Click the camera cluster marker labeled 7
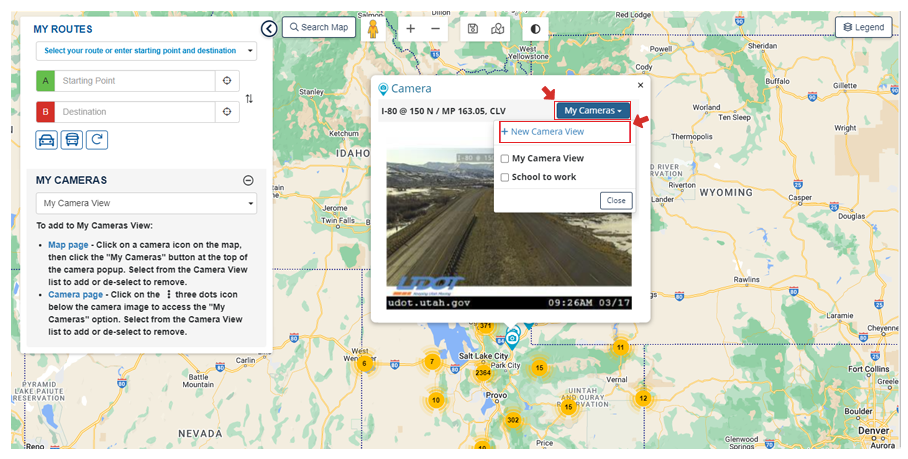The width and height of the screenshot is (908, 459). tap(431, 362)
